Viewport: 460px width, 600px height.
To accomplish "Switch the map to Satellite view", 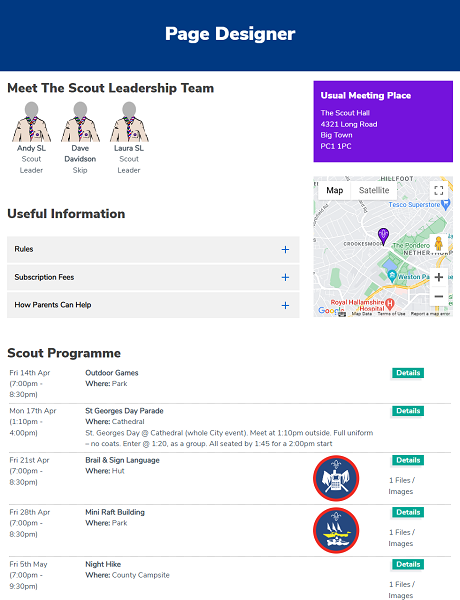I will tap(374, 190).
